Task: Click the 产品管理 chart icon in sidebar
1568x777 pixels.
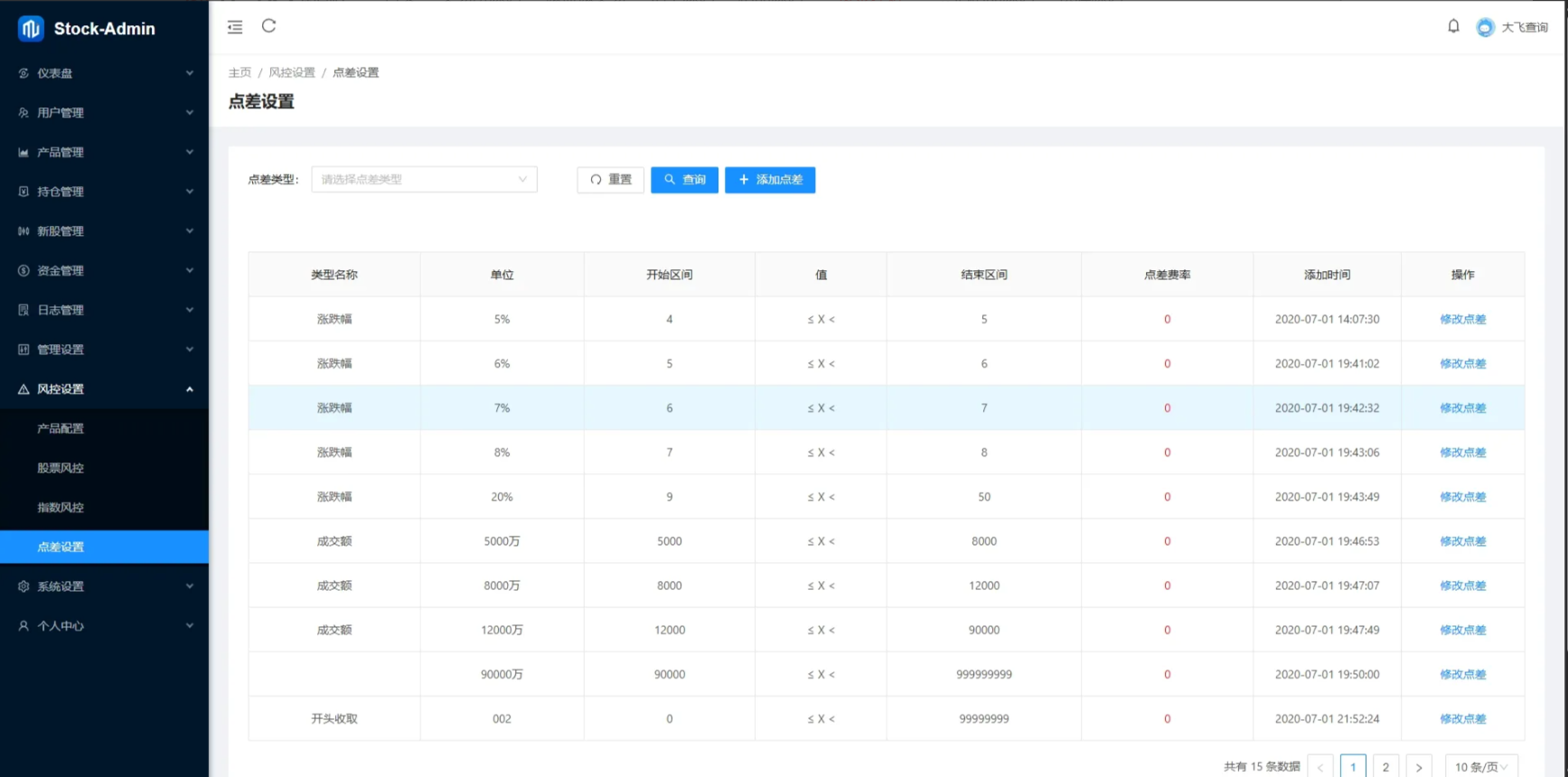Action: (x=23, y=153)
